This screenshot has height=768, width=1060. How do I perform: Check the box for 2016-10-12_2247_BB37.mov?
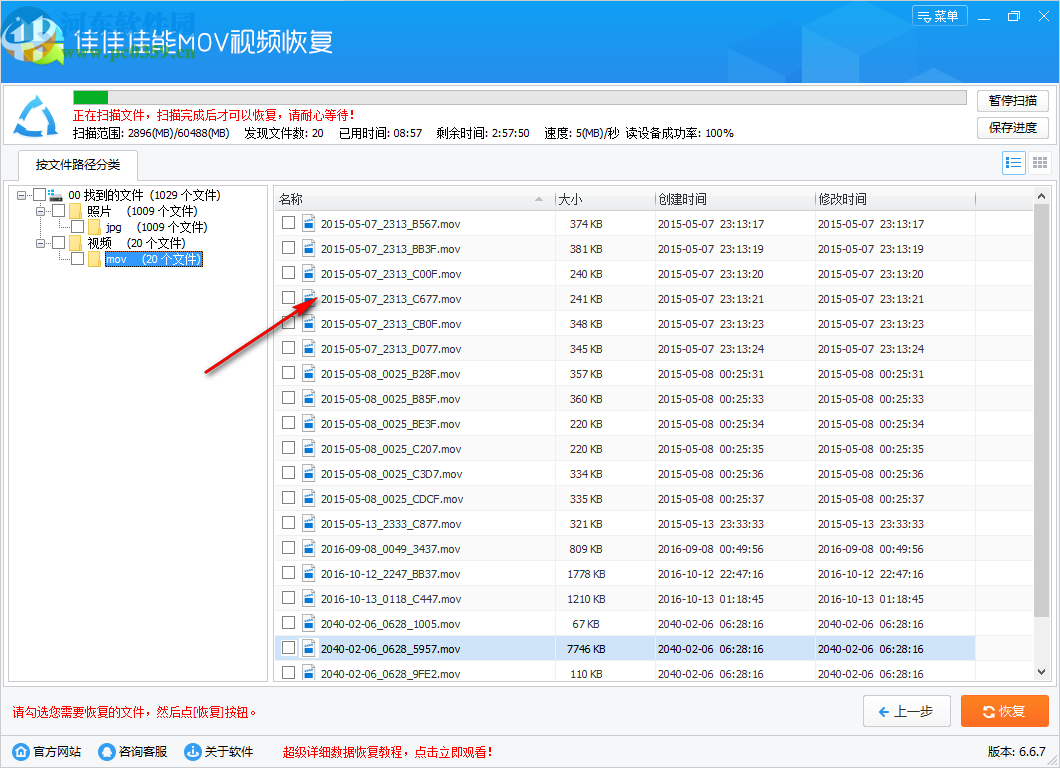coord(288,573)
